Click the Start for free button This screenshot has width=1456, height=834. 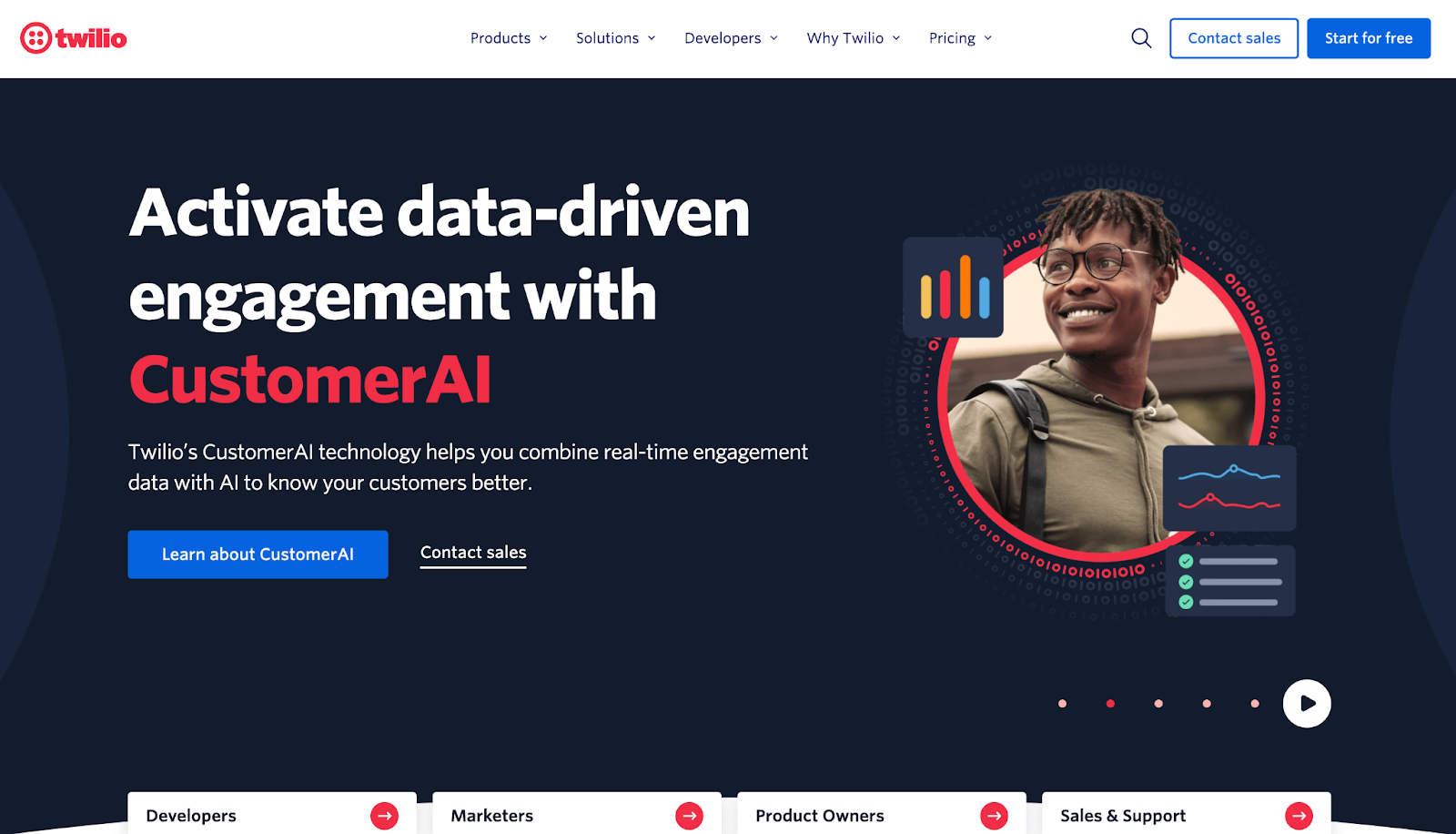coord(1369,38)
